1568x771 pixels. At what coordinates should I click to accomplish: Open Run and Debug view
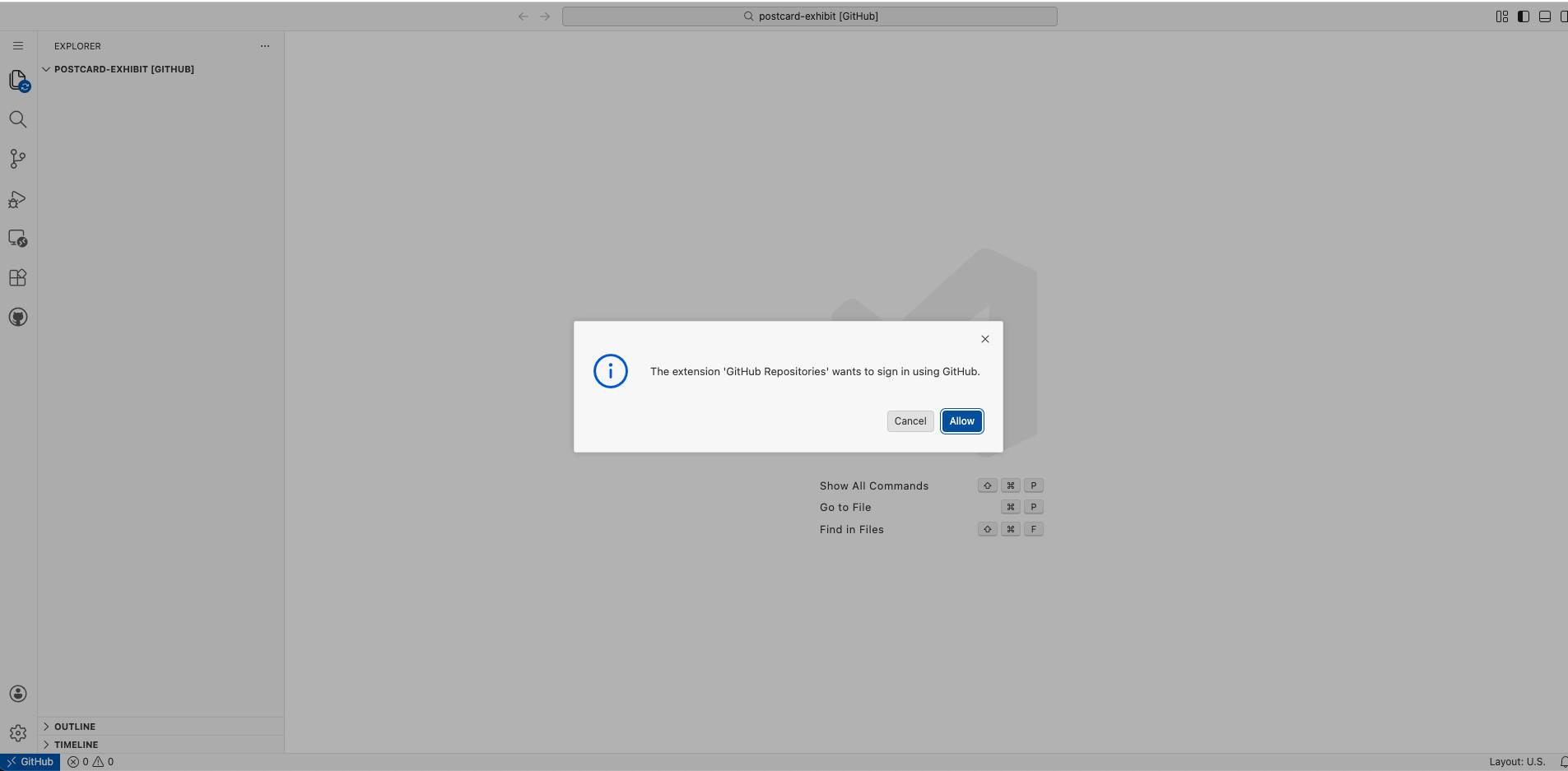[18, 199]
